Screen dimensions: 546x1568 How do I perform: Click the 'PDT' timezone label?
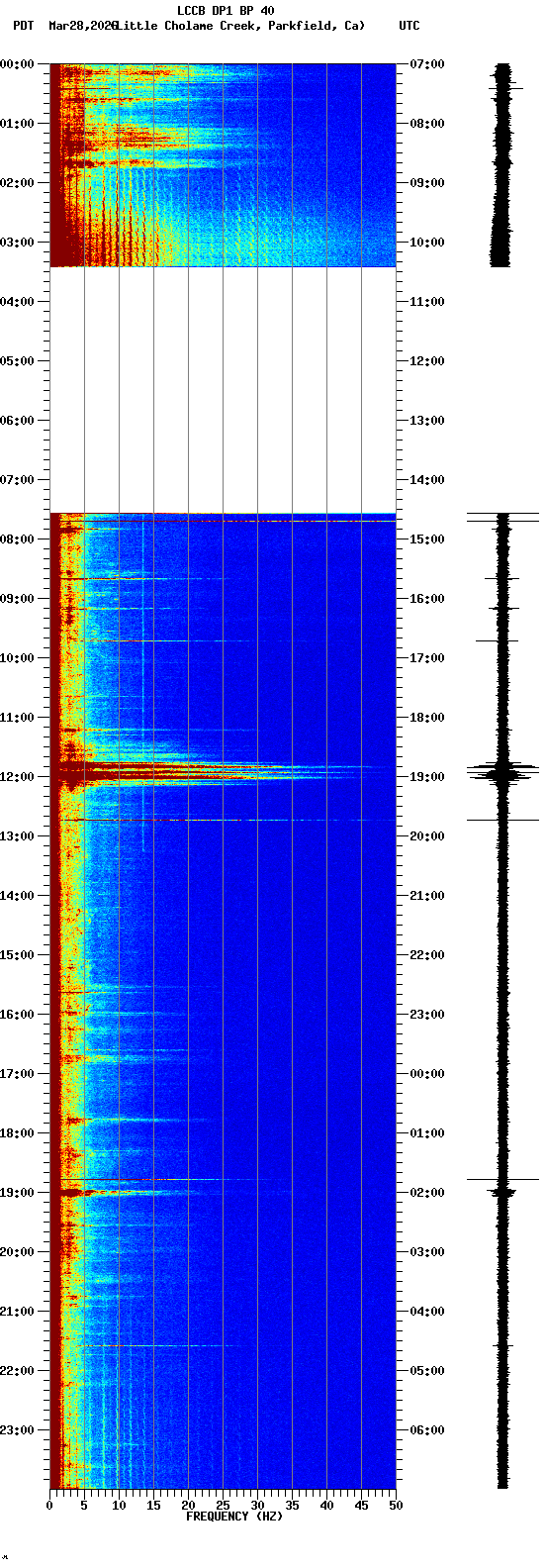(23, 25)
